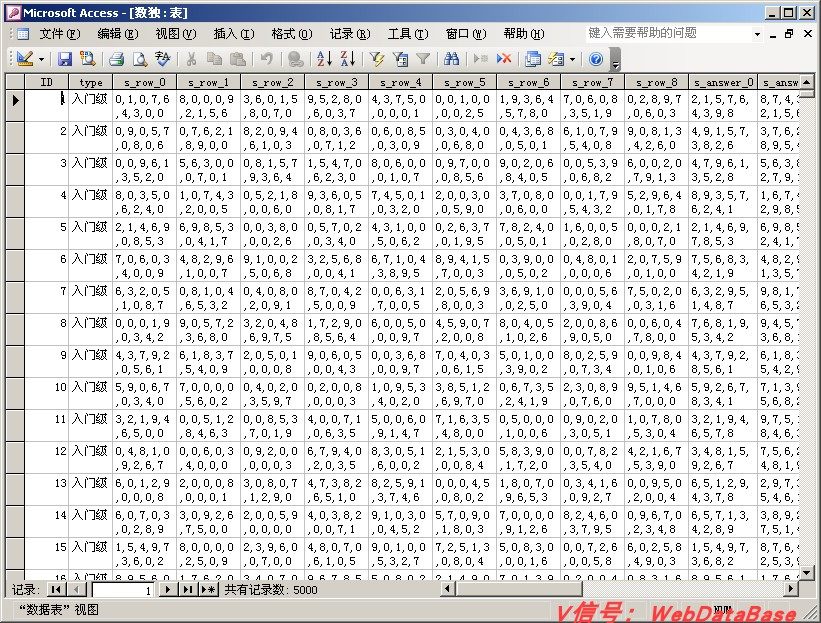The height and width of the screenshot is (623, 821).
Task: Select the s_row_0 column header
Action: tap(145, 82)
